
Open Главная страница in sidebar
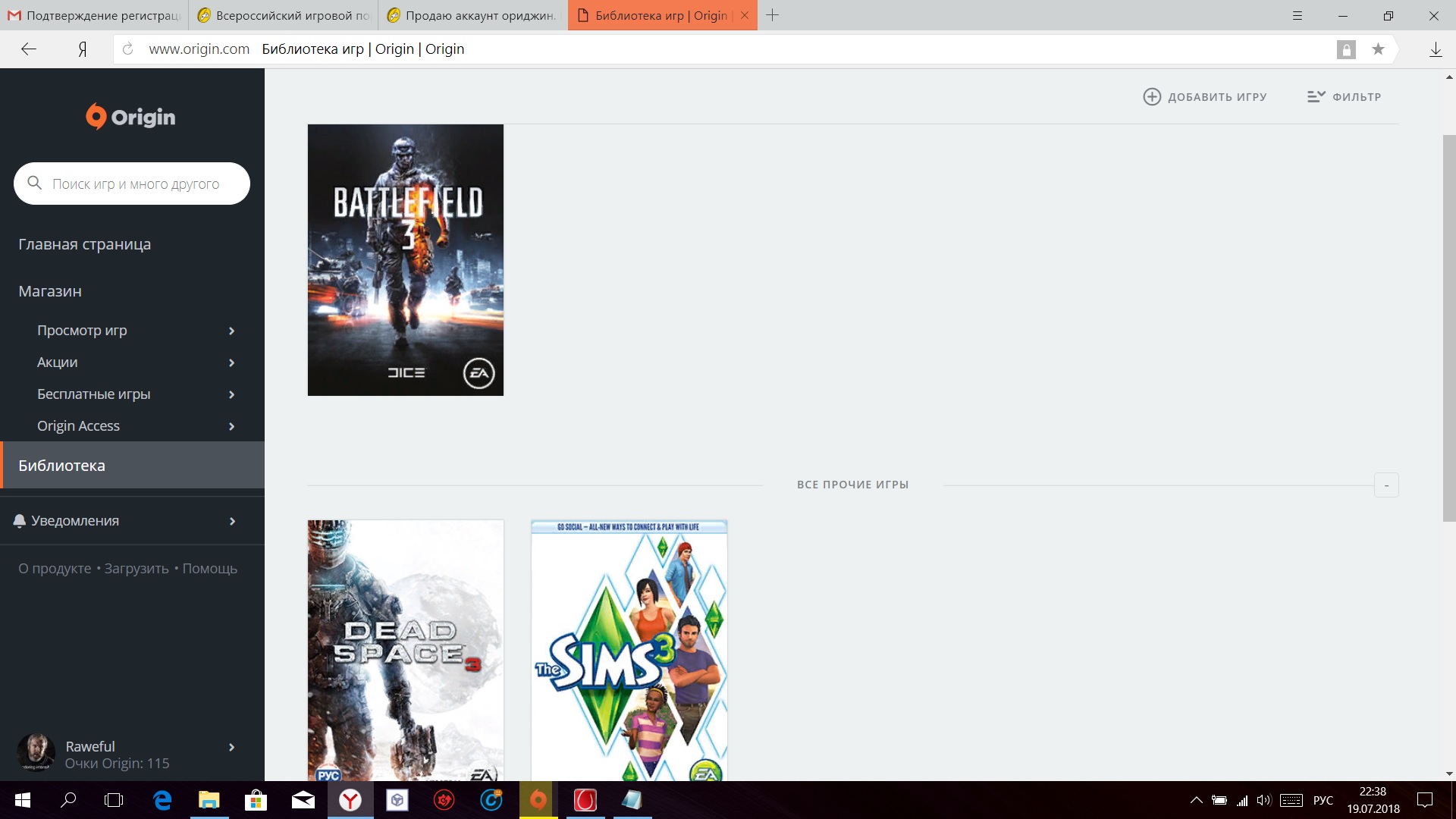tap(84, 244)
